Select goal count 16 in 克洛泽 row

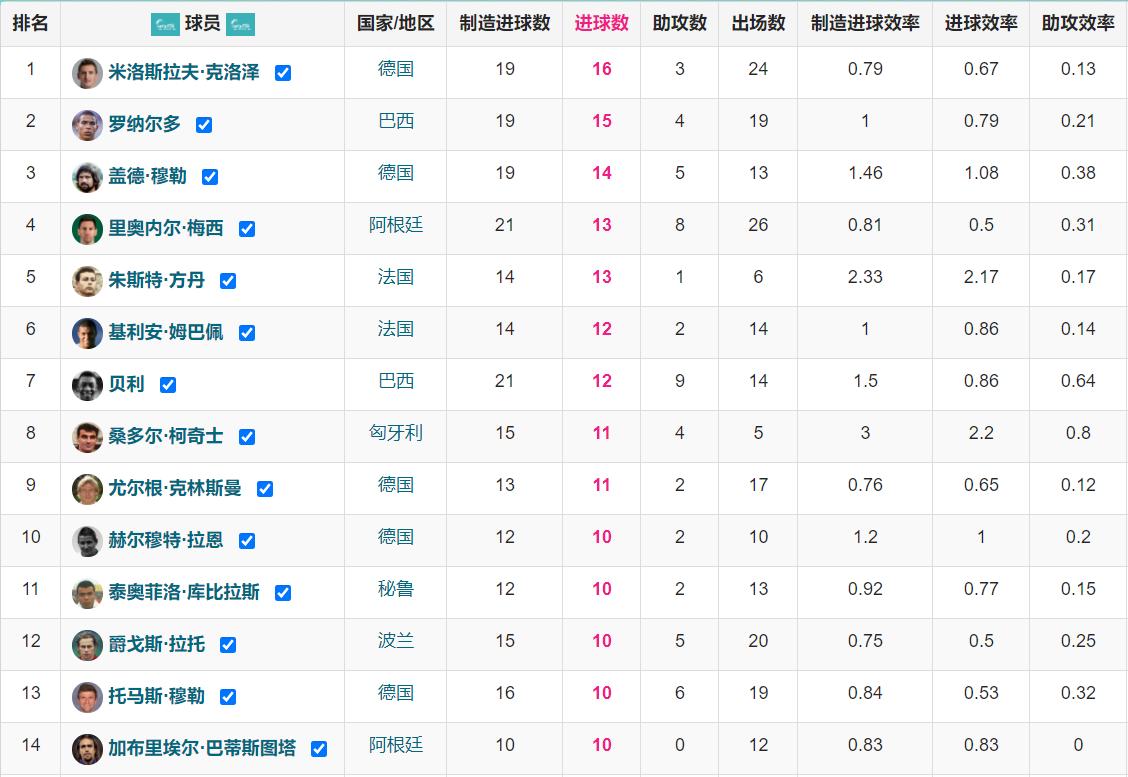tap(601, 69)
